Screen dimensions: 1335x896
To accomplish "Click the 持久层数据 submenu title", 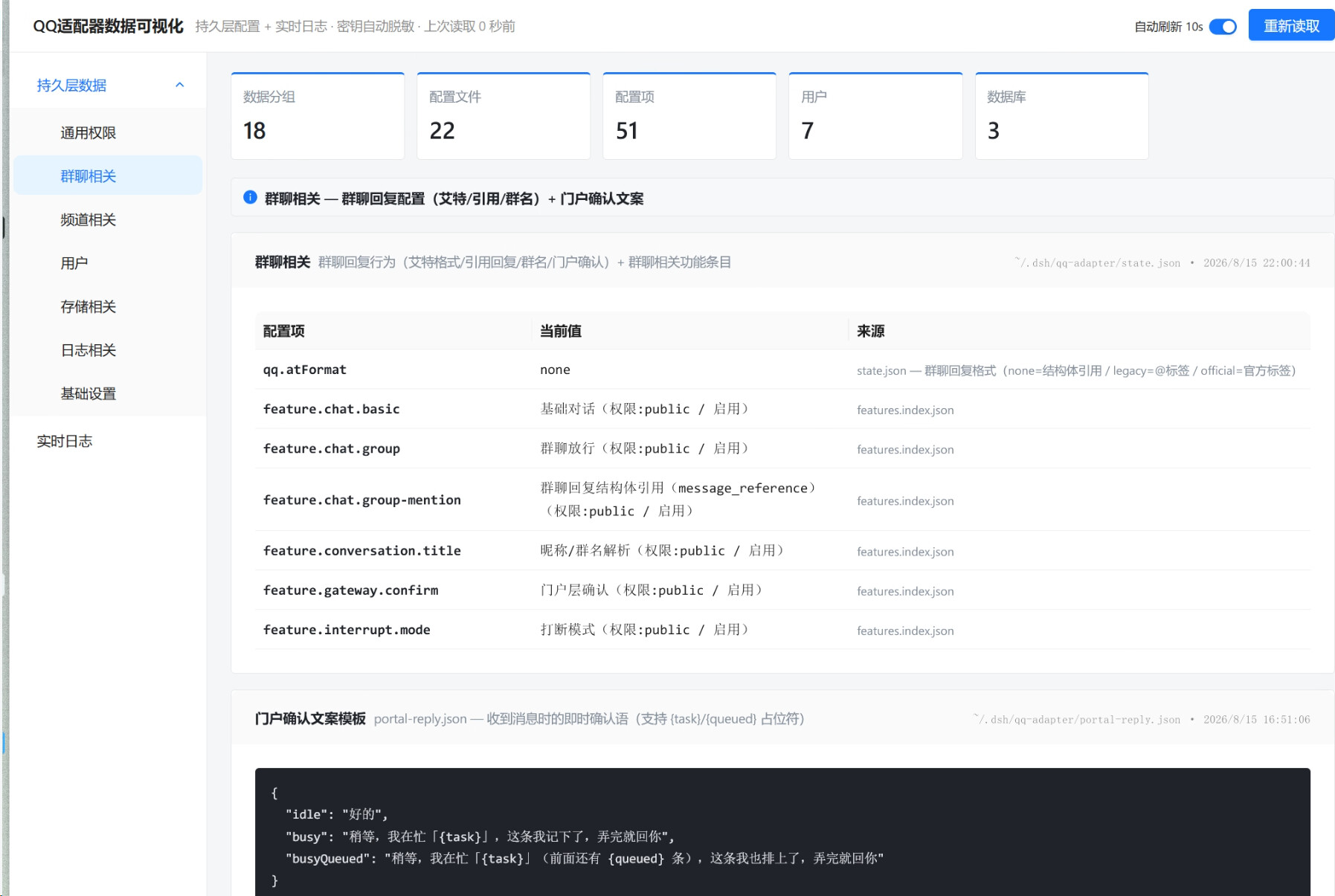I will [71, 85].
